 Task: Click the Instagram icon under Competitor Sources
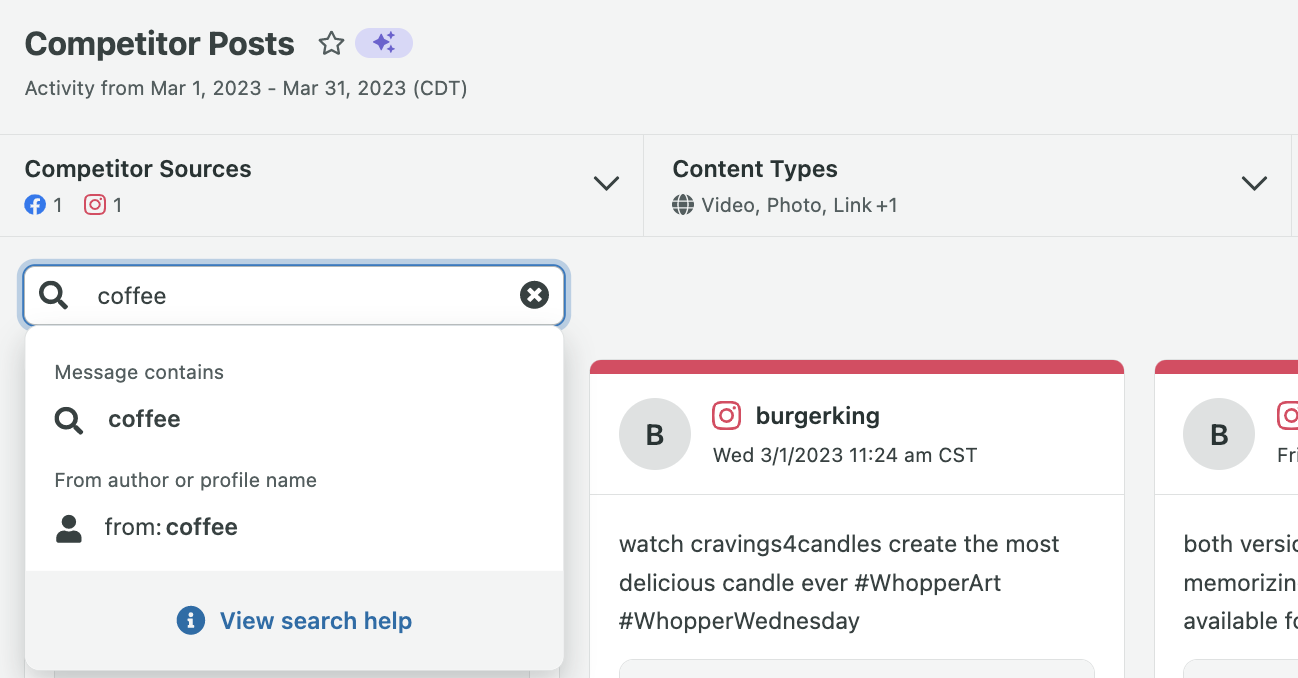click(97, 204)
